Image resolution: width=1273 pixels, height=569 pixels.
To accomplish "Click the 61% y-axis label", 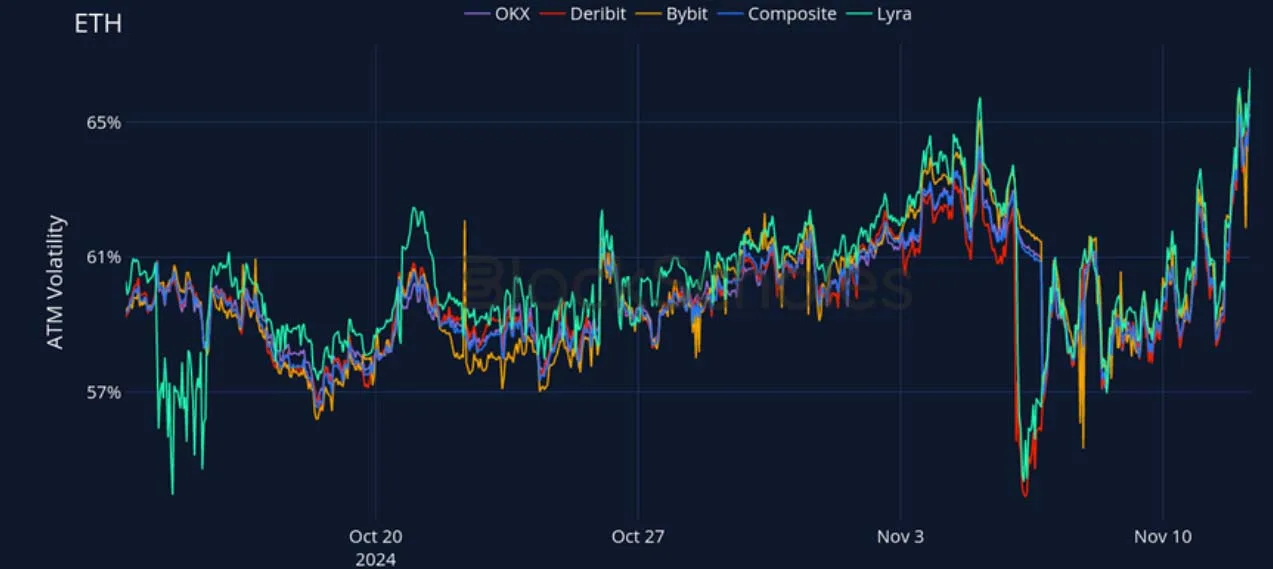I will 103,257.
